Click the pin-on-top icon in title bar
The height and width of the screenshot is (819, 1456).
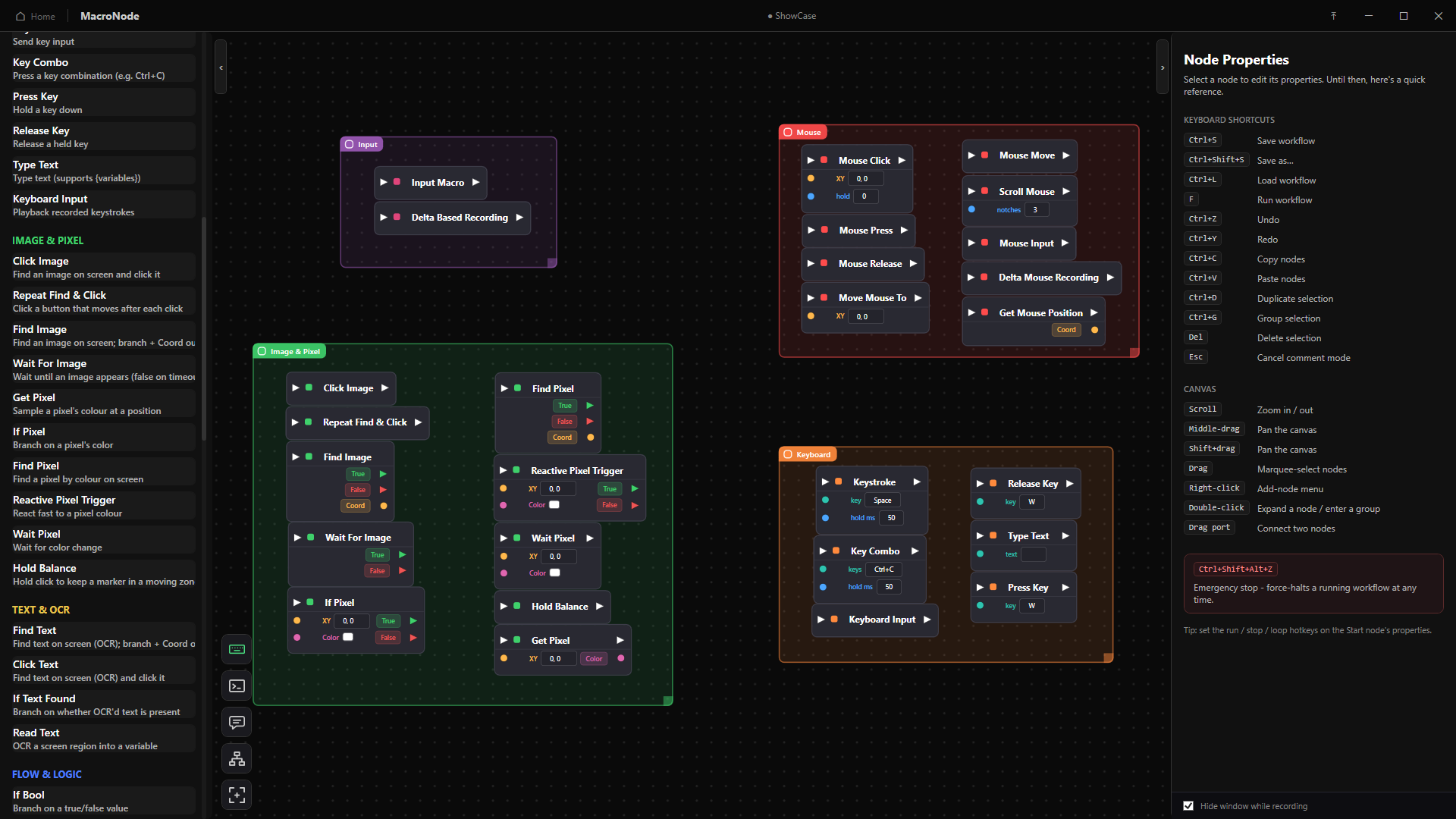1333,16
